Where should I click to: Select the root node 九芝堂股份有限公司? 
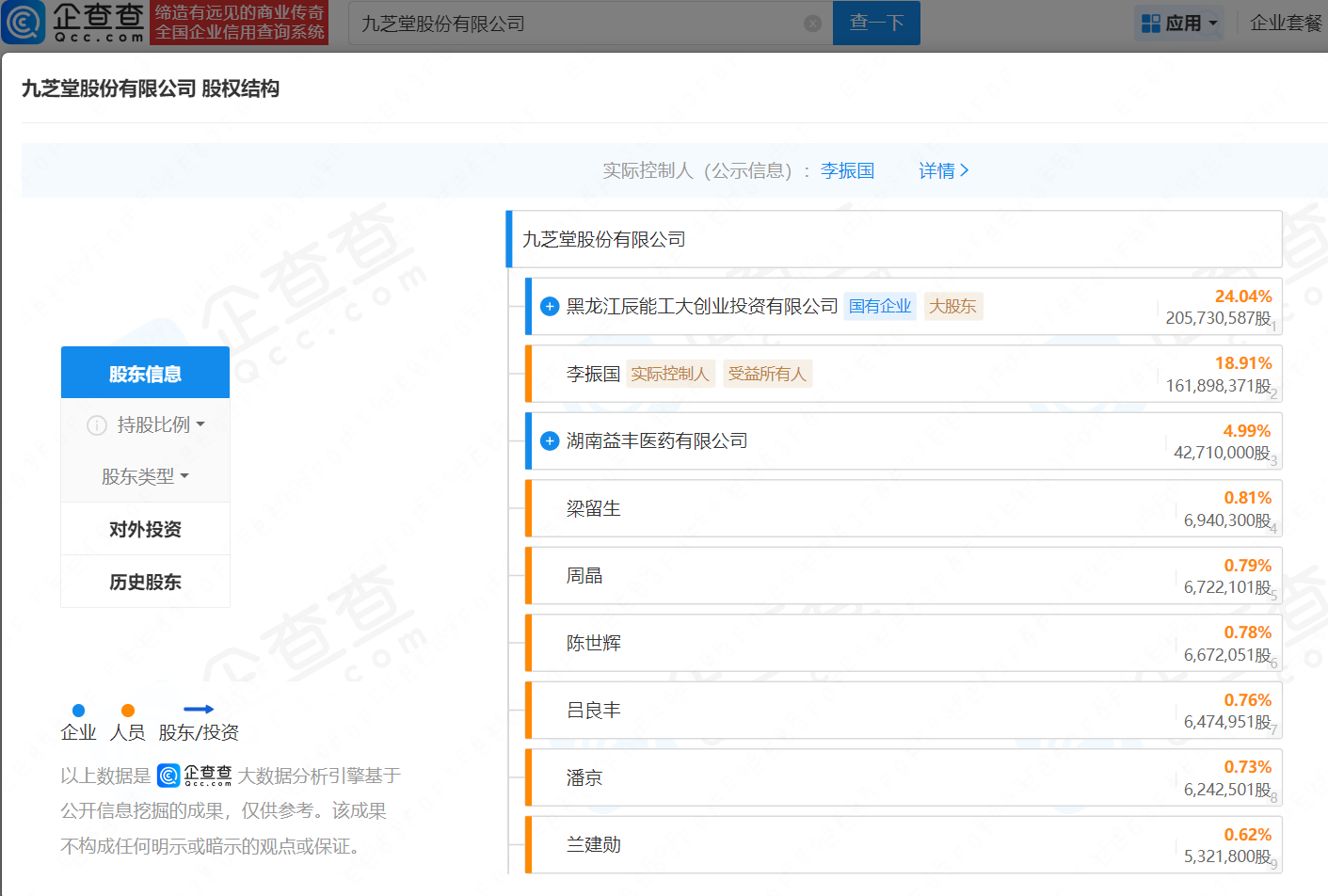(894, 239)
